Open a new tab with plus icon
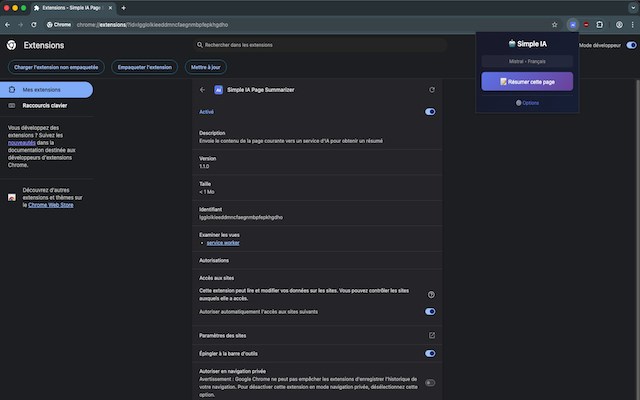640x400 pixels. 123,8
